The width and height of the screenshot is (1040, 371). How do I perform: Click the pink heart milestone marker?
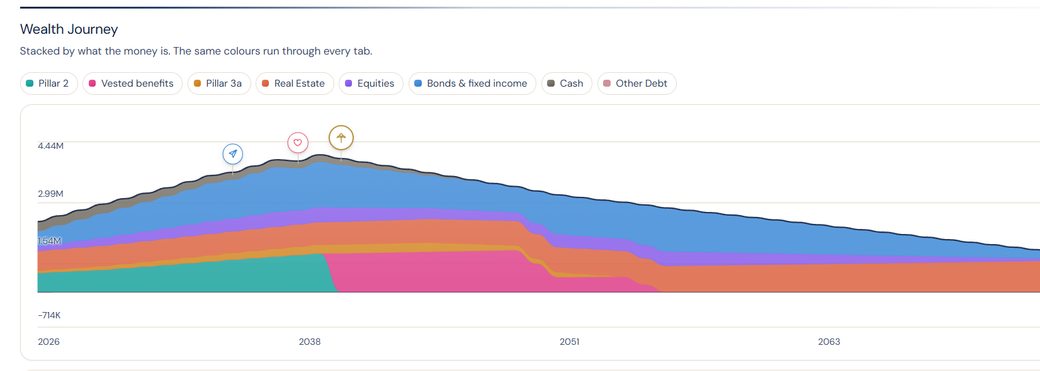point(298,143)
